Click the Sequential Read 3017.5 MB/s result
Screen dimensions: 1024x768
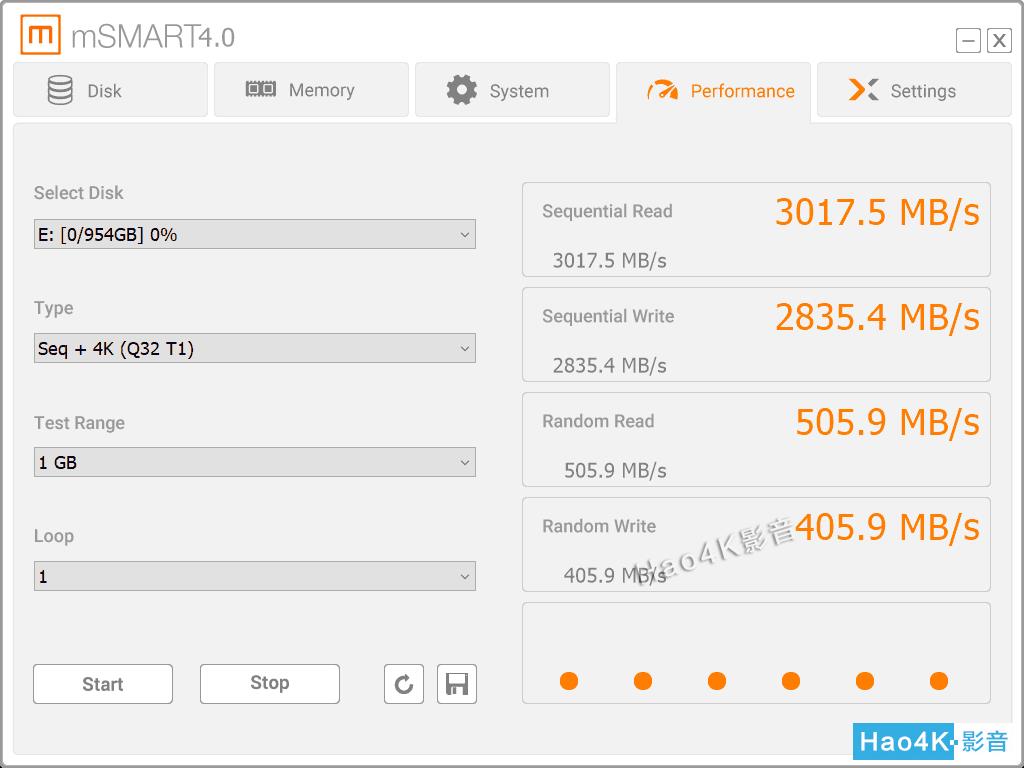tap(877, 212)
